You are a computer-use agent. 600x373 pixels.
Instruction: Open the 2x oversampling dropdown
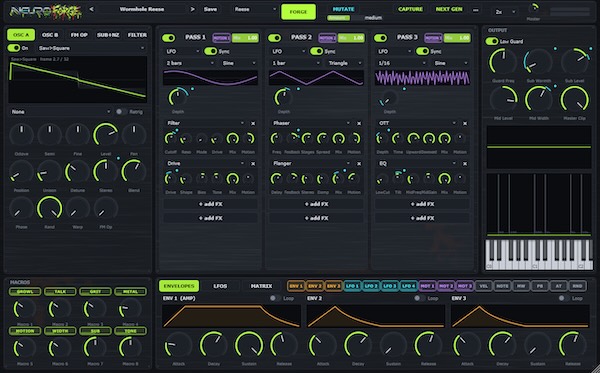(505, 12)
